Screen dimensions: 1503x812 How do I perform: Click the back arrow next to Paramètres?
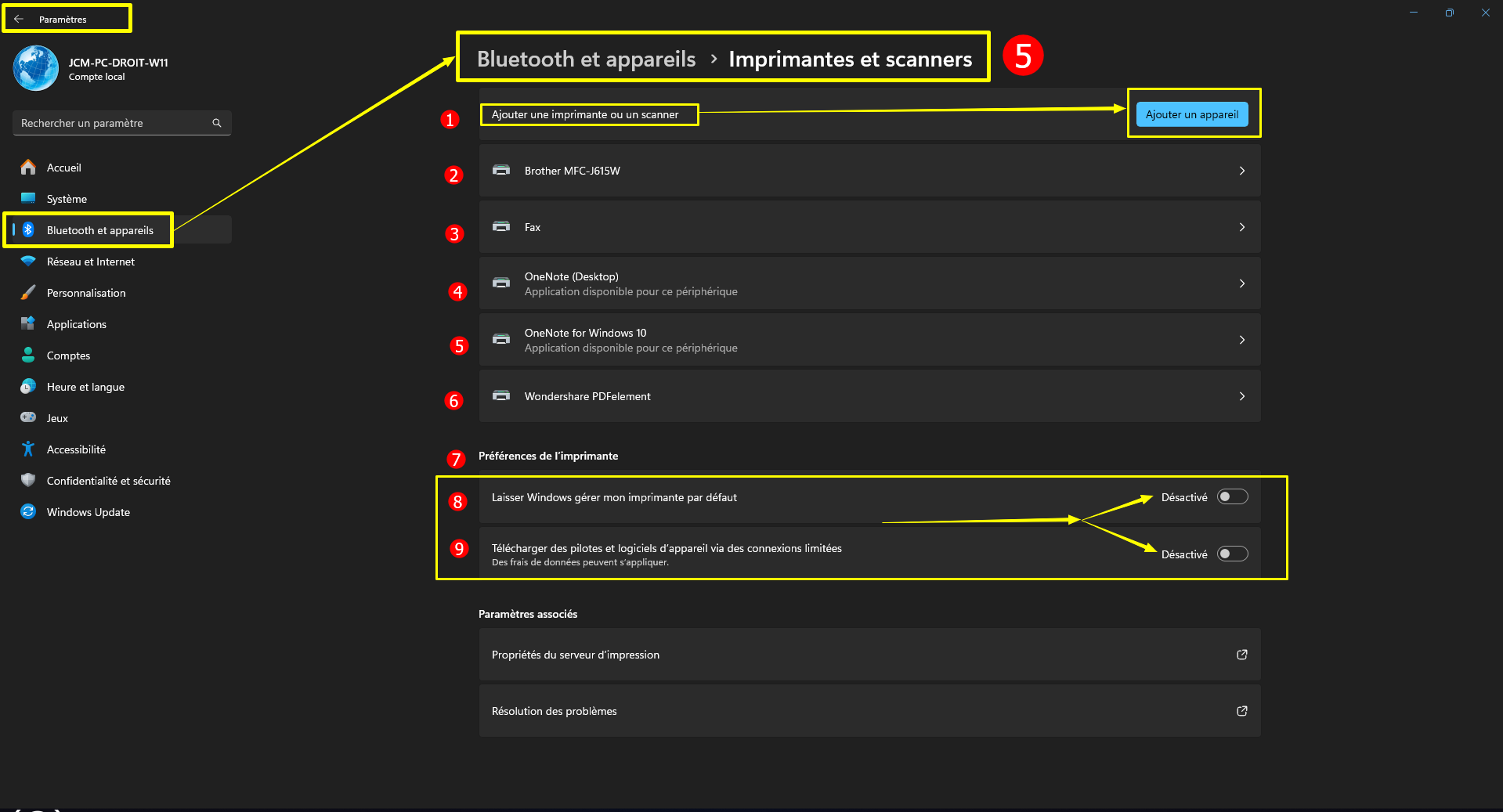point(19,19)
